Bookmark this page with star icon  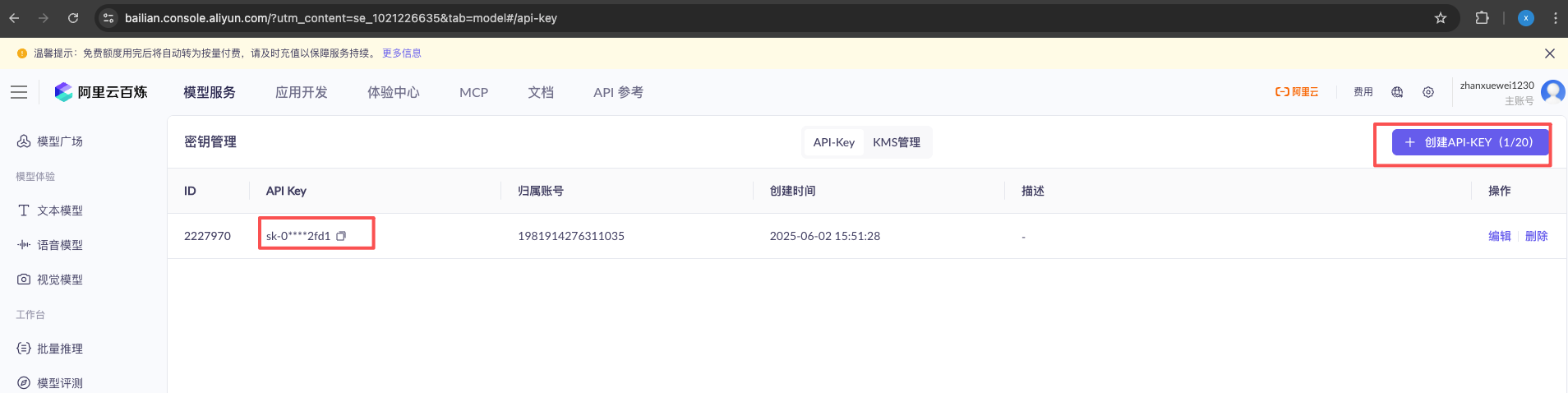point(1441,18)
